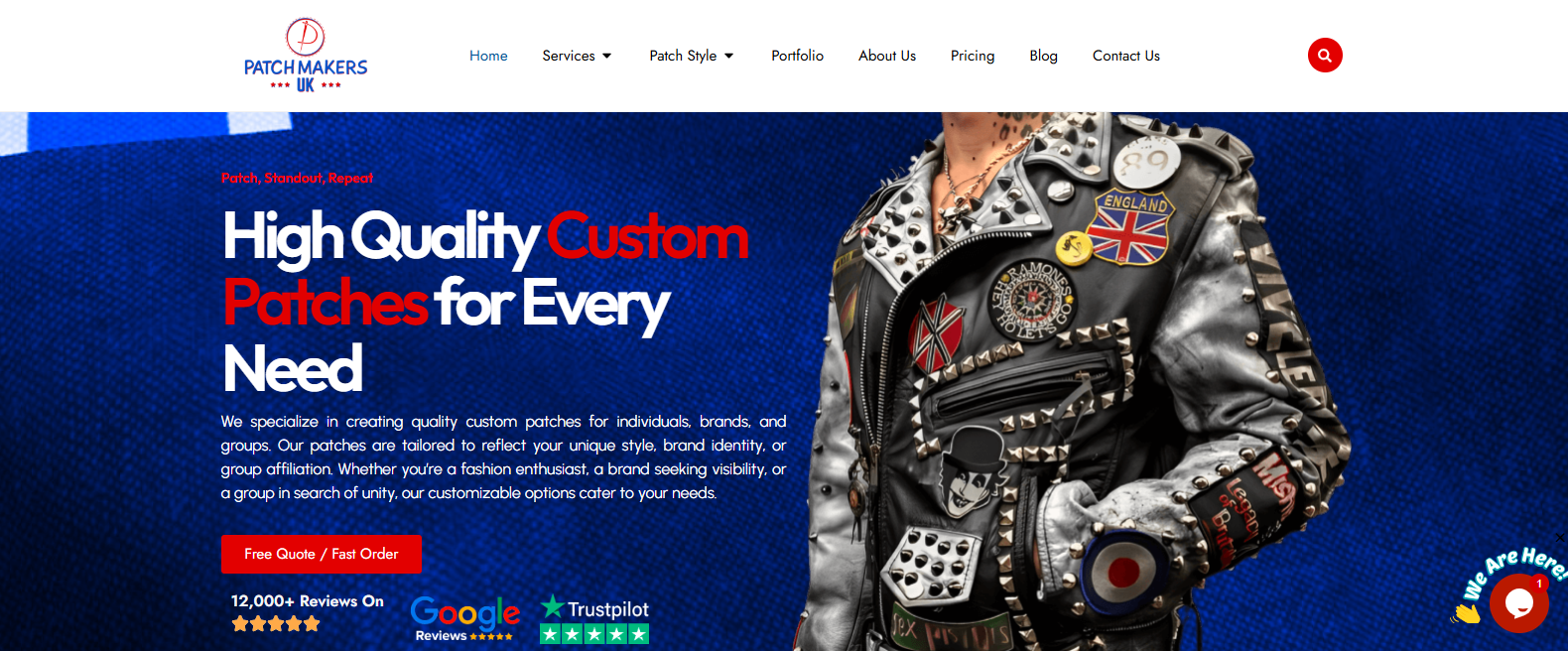Open the Portfolio page
This screenshot has height=651, width=1568.
(x=798, y=56)
